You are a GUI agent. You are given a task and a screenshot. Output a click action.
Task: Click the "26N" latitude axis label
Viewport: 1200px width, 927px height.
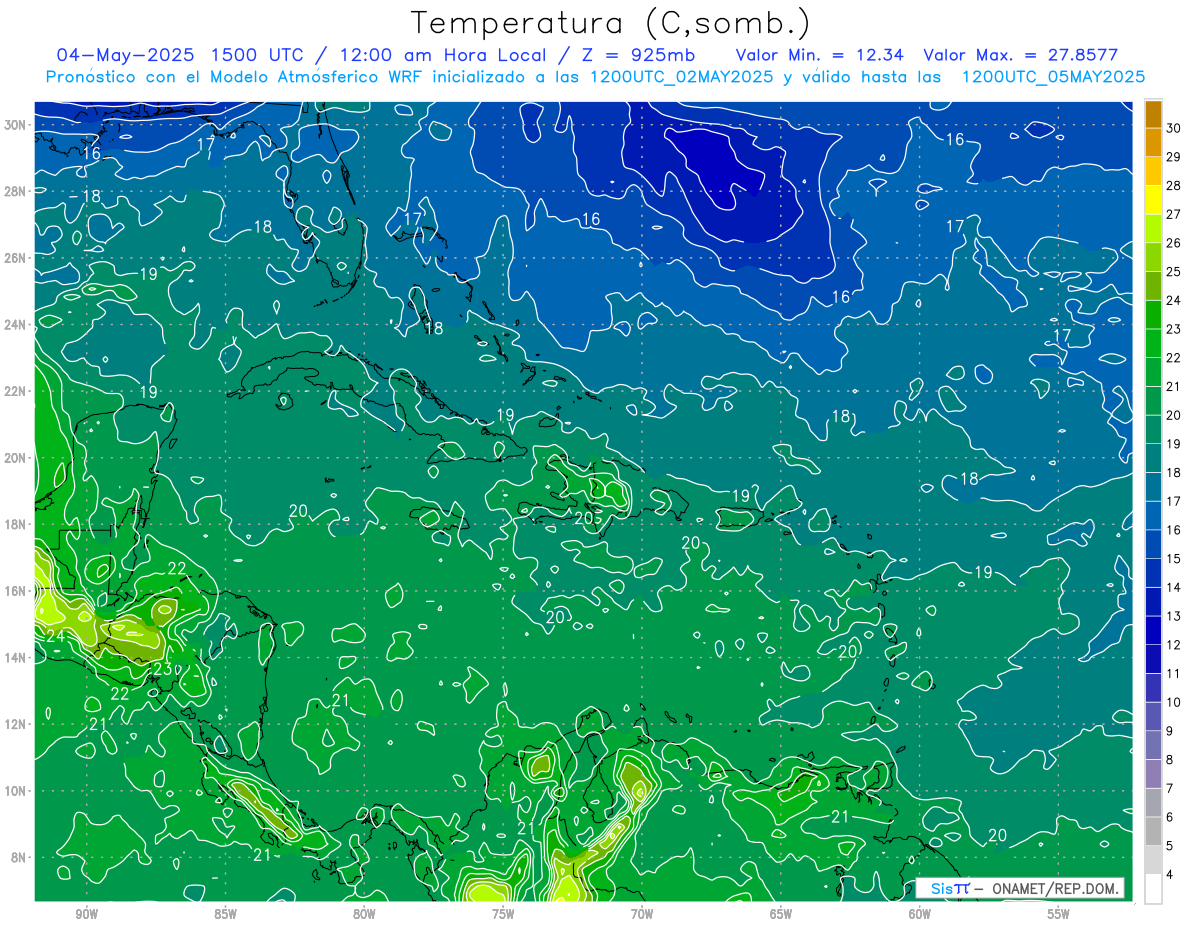pyautogui.click(x=16, y=258)
